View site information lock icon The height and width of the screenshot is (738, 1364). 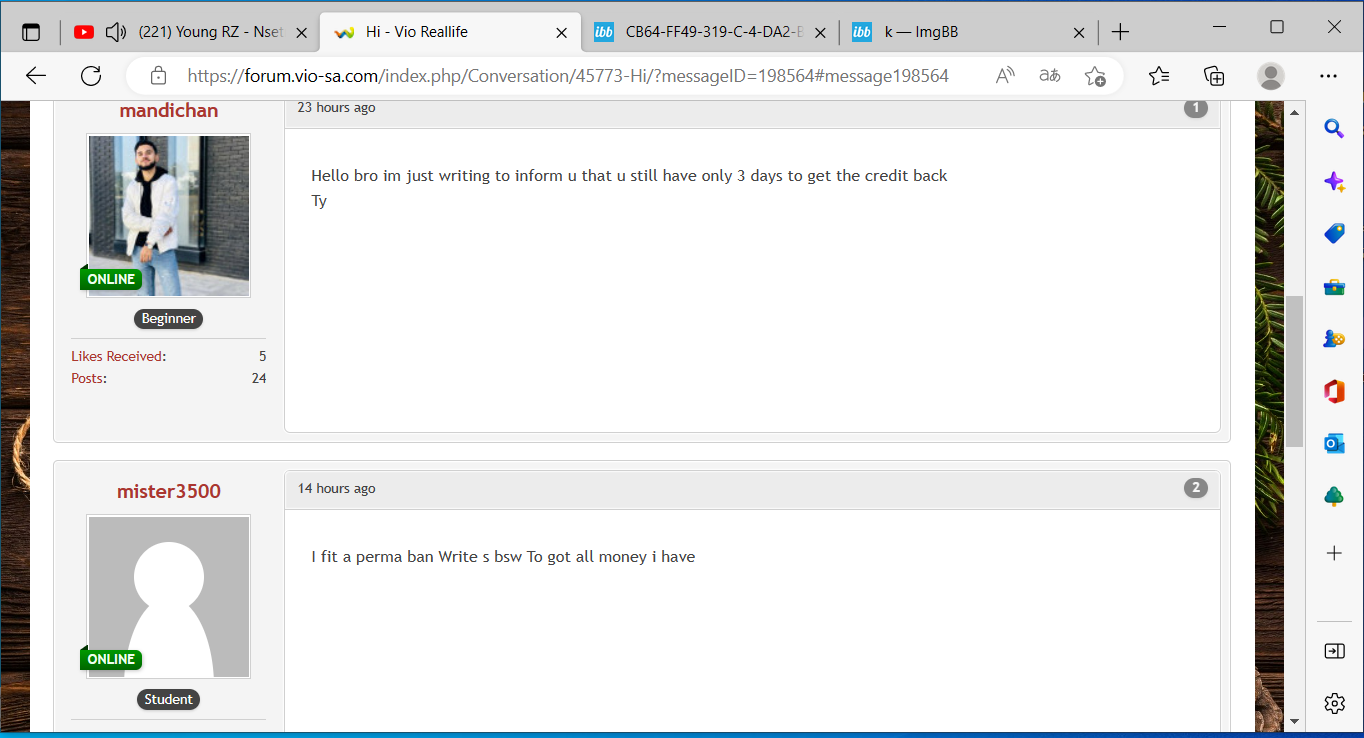[158, 76]
